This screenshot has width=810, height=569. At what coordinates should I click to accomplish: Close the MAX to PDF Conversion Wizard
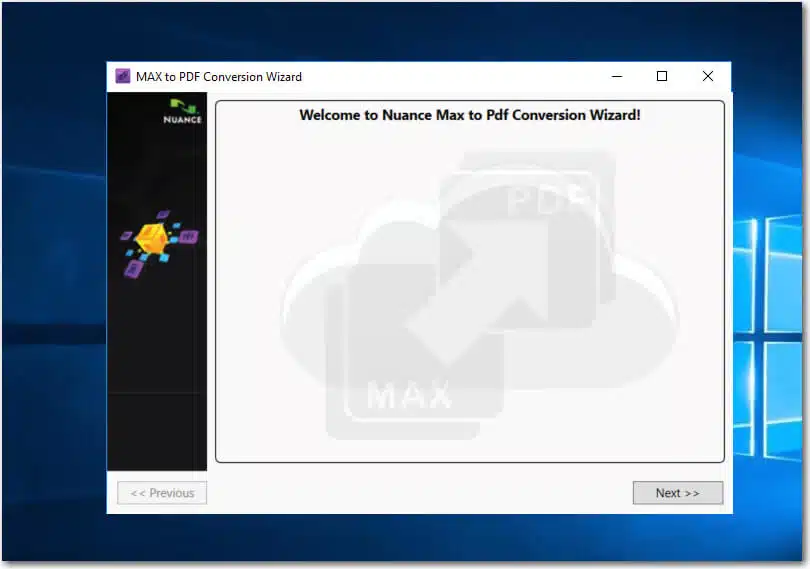(x=708, y=76)
